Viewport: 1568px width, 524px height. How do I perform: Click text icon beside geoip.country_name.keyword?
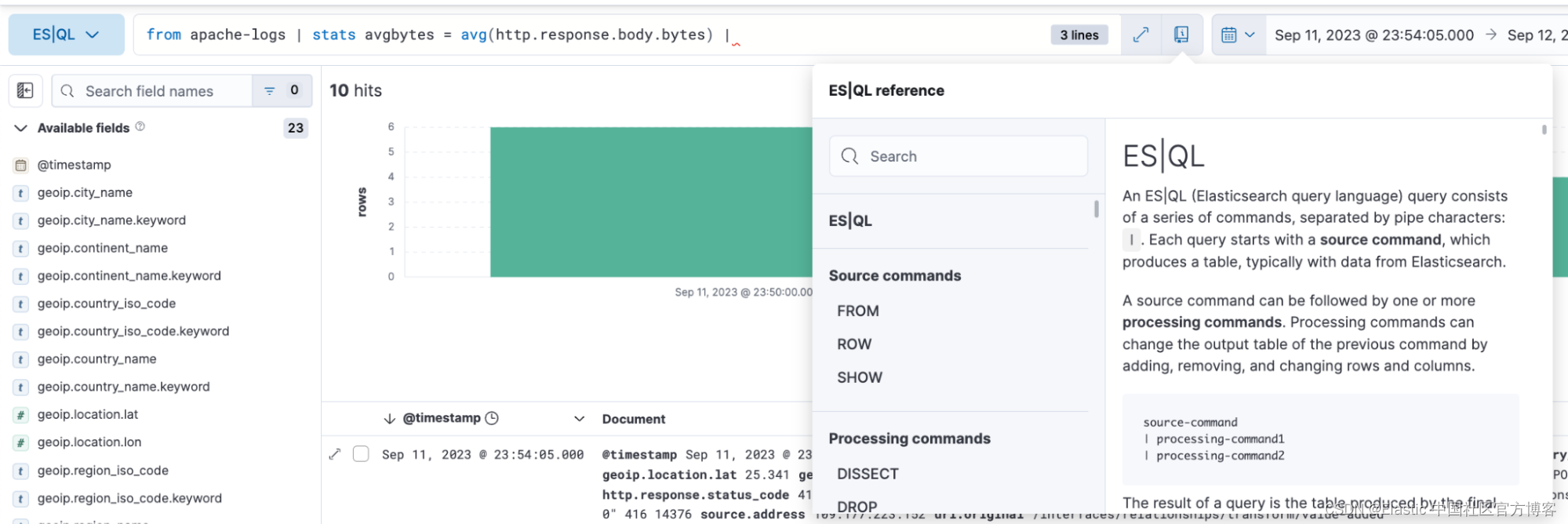tap(21, 387)
